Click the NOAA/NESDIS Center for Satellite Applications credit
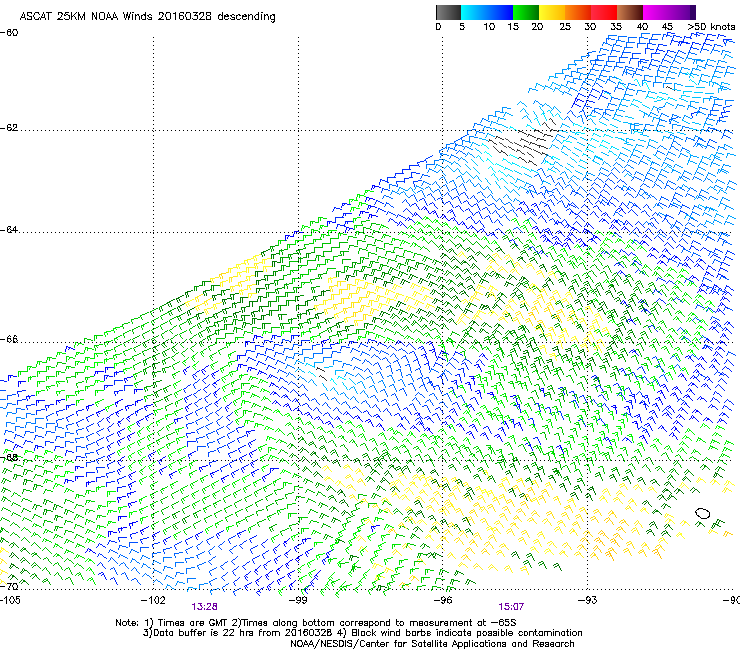This screenshot has width=740, height=650. tap(432, 644)
